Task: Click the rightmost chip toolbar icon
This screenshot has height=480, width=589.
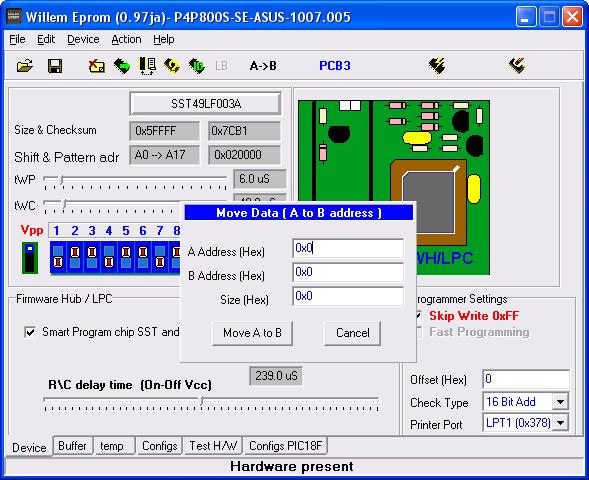Action: (517, 66)
